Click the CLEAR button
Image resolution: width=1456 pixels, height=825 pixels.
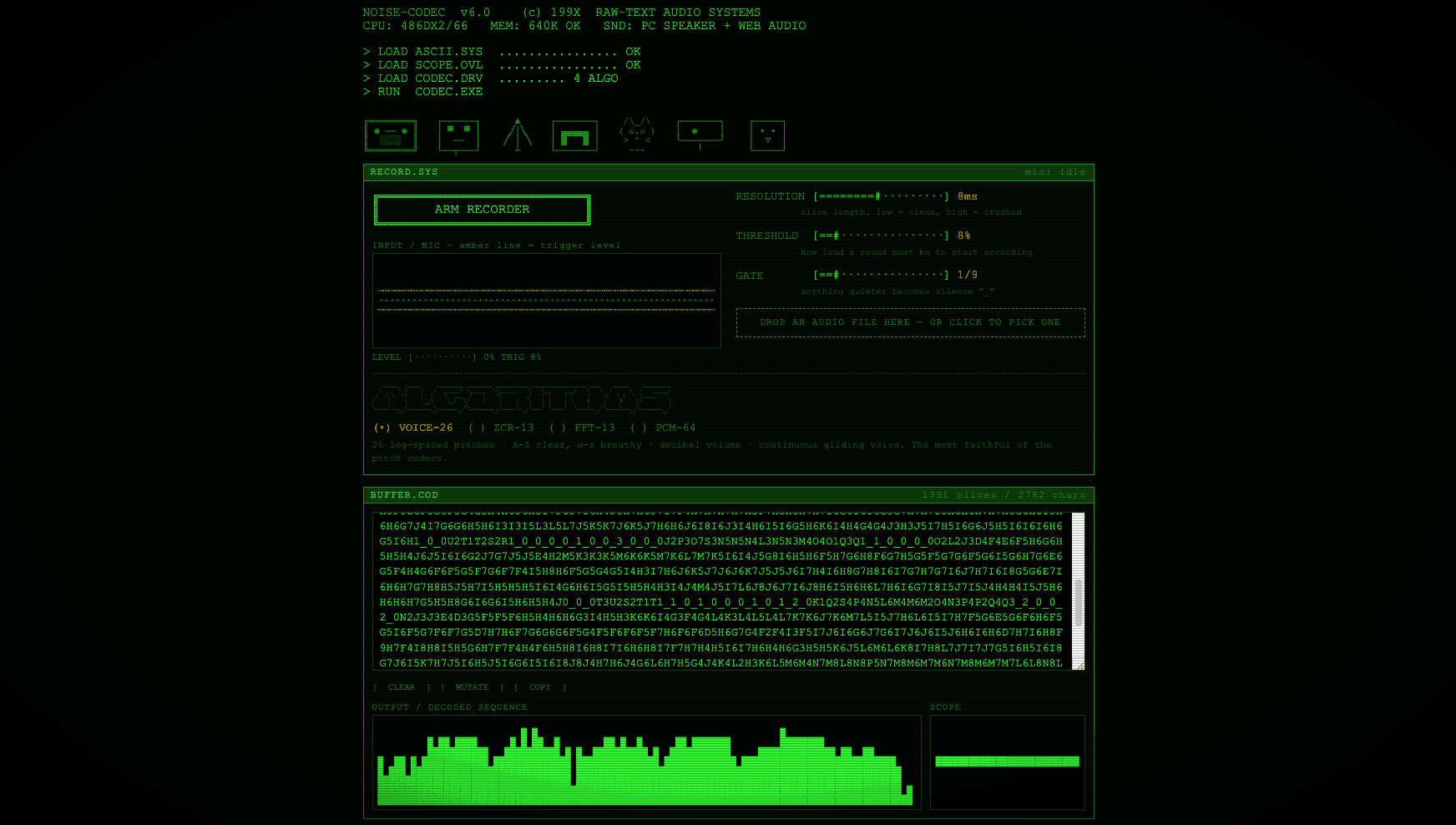click(402, 687)
